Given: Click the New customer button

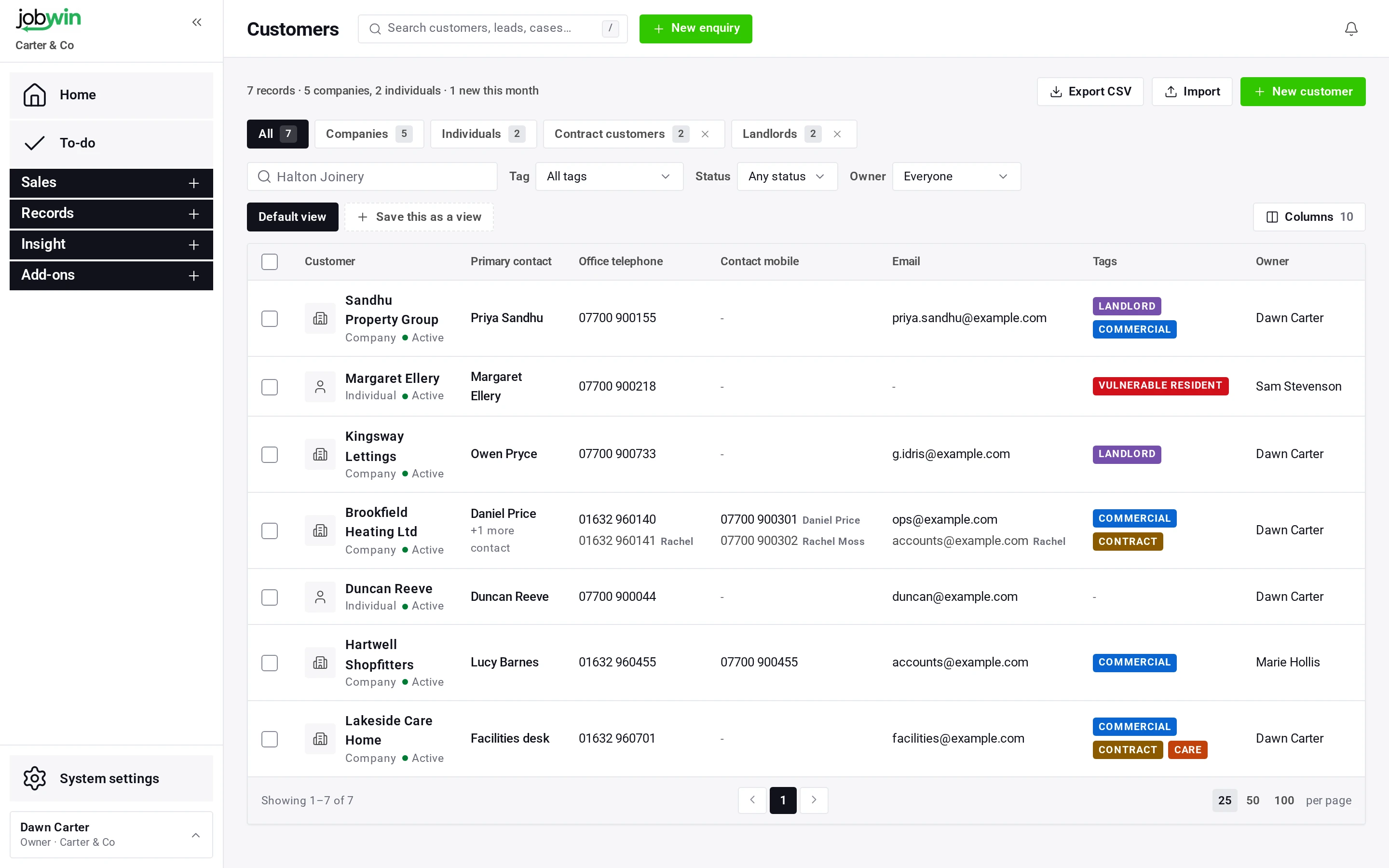Looking at the screenshot, I should [1302, 92].
